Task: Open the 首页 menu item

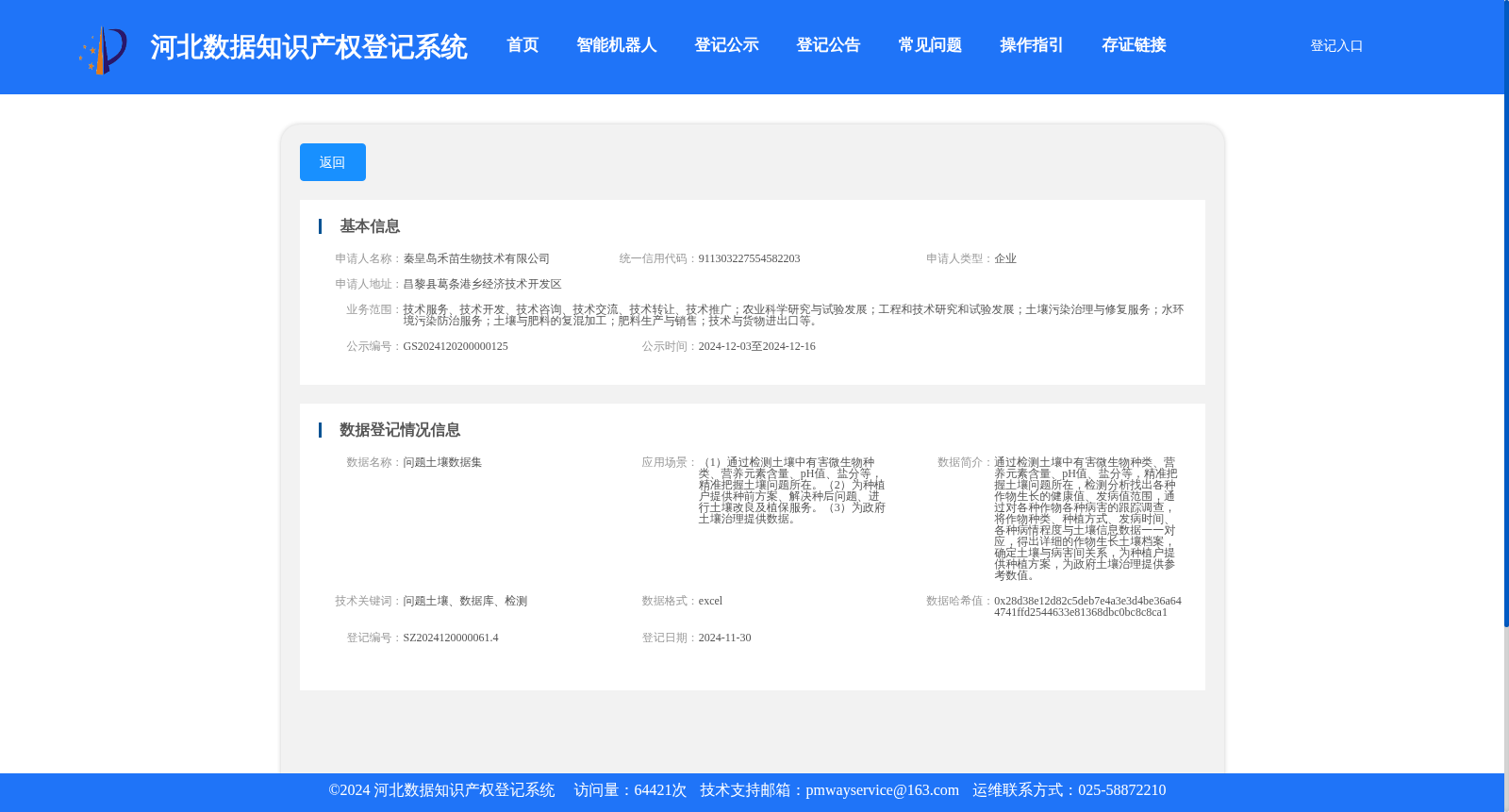Action: pyautogui.click(x=522, y=45)
